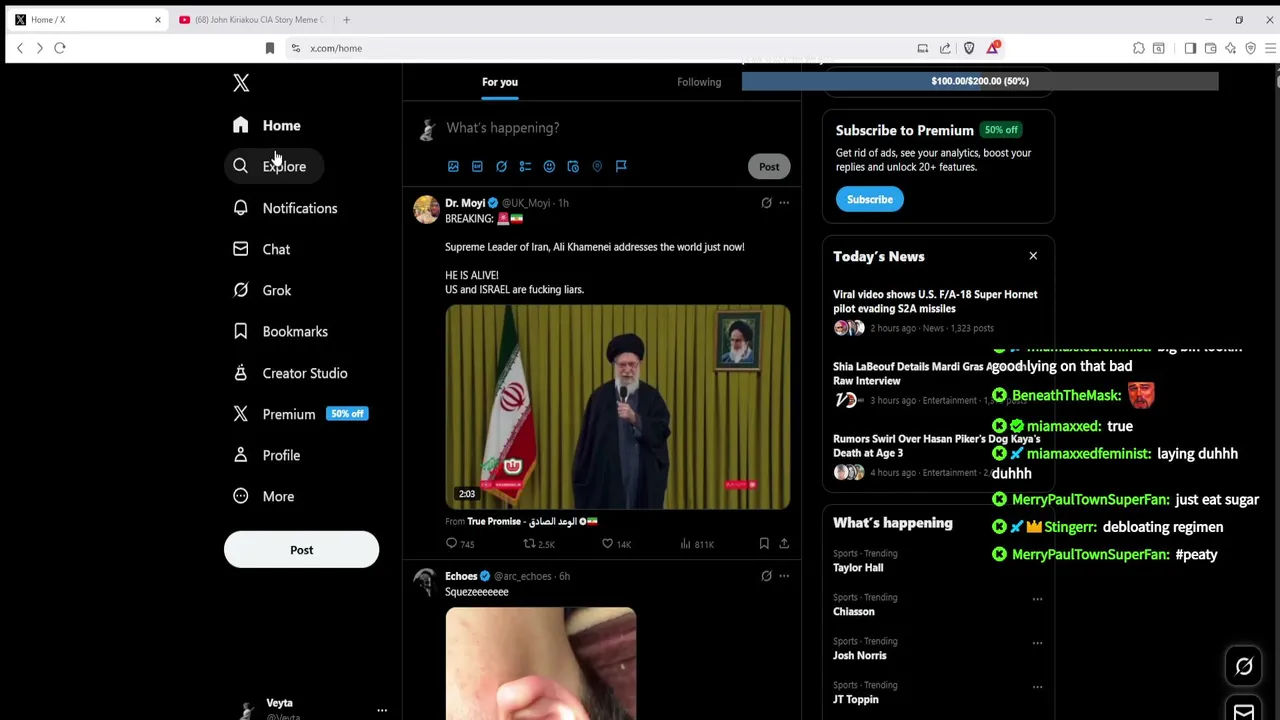
Task: Open Chiasson trending topic
Action: click(x=854, y=611)
